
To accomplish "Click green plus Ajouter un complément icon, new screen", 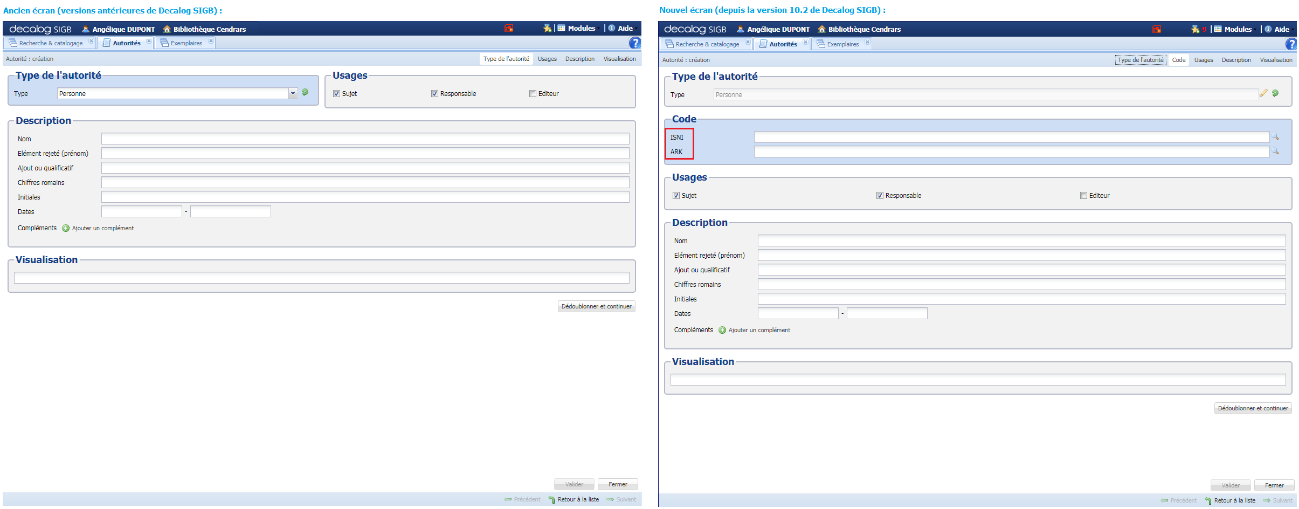I will 723,330.
